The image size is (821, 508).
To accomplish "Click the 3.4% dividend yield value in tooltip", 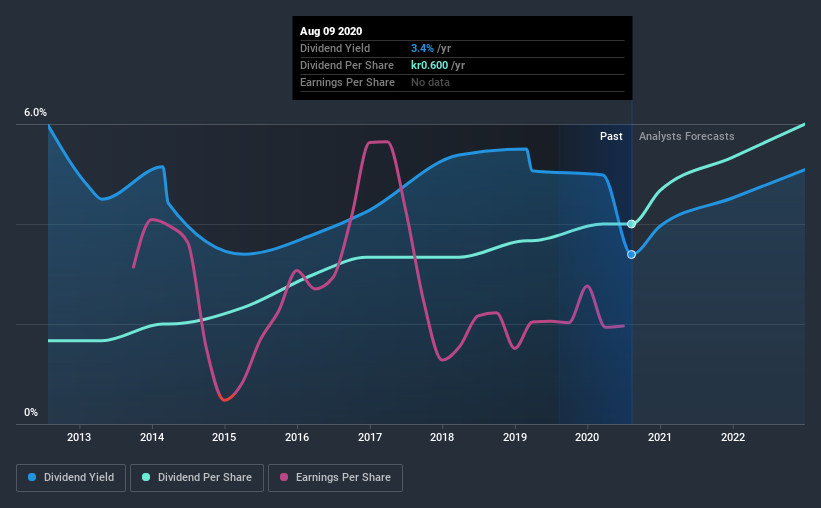I will 422,48.
